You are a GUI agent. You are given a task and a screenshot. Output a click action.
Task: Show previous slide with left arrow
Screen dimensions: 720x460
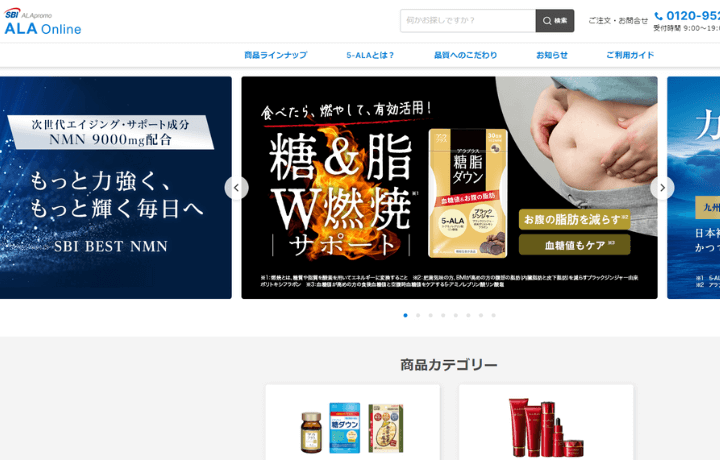click(x=236, y=188)
